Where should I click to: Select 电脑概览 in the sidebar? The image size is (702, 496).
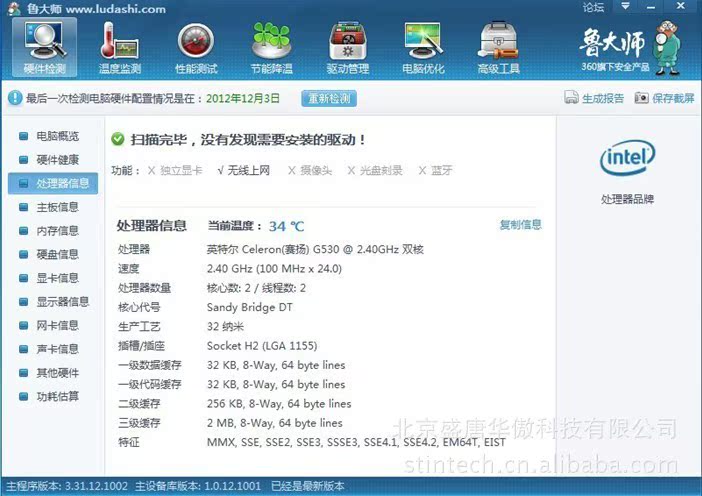[x=57, y=136]
